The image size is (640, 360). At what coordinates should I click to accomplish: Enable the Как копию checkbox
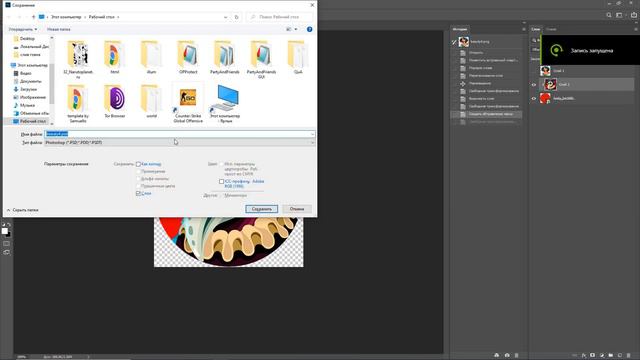138,164
